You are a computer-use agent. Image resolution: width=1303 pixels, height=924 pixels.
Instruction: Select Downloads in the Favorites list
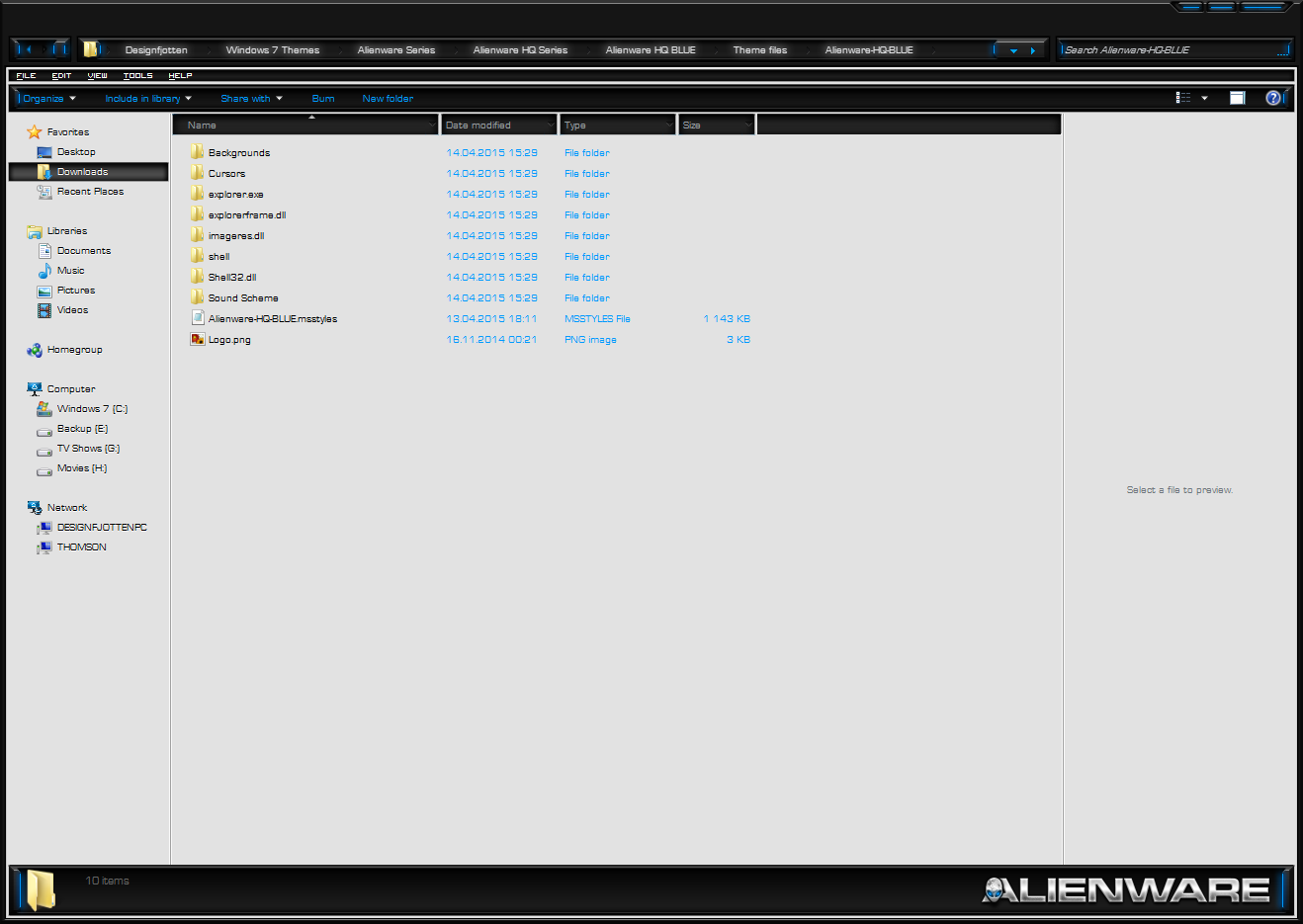pyautogui.click(x=89, y=172)
